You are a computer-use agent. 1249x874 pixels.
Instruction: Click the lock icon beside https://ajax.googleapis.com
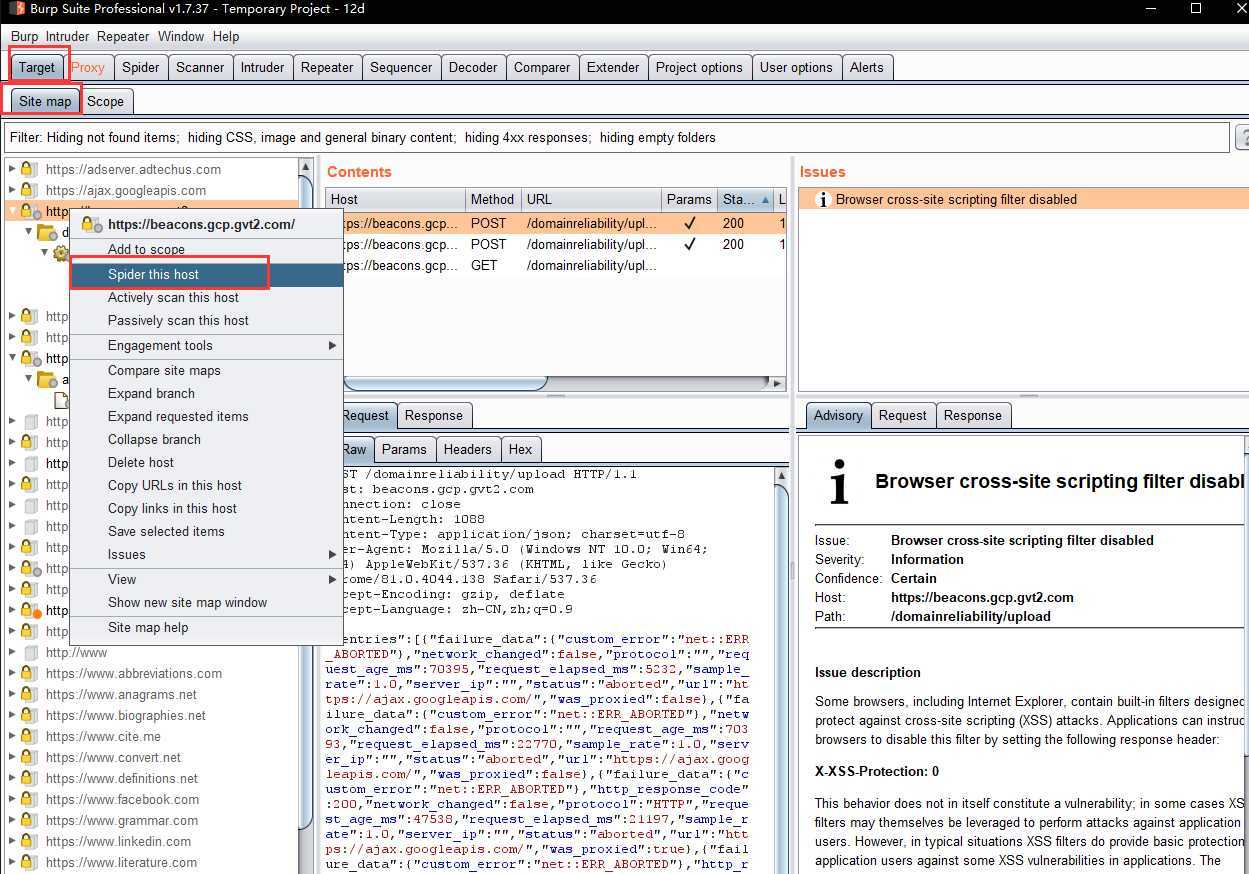point(29,190)
